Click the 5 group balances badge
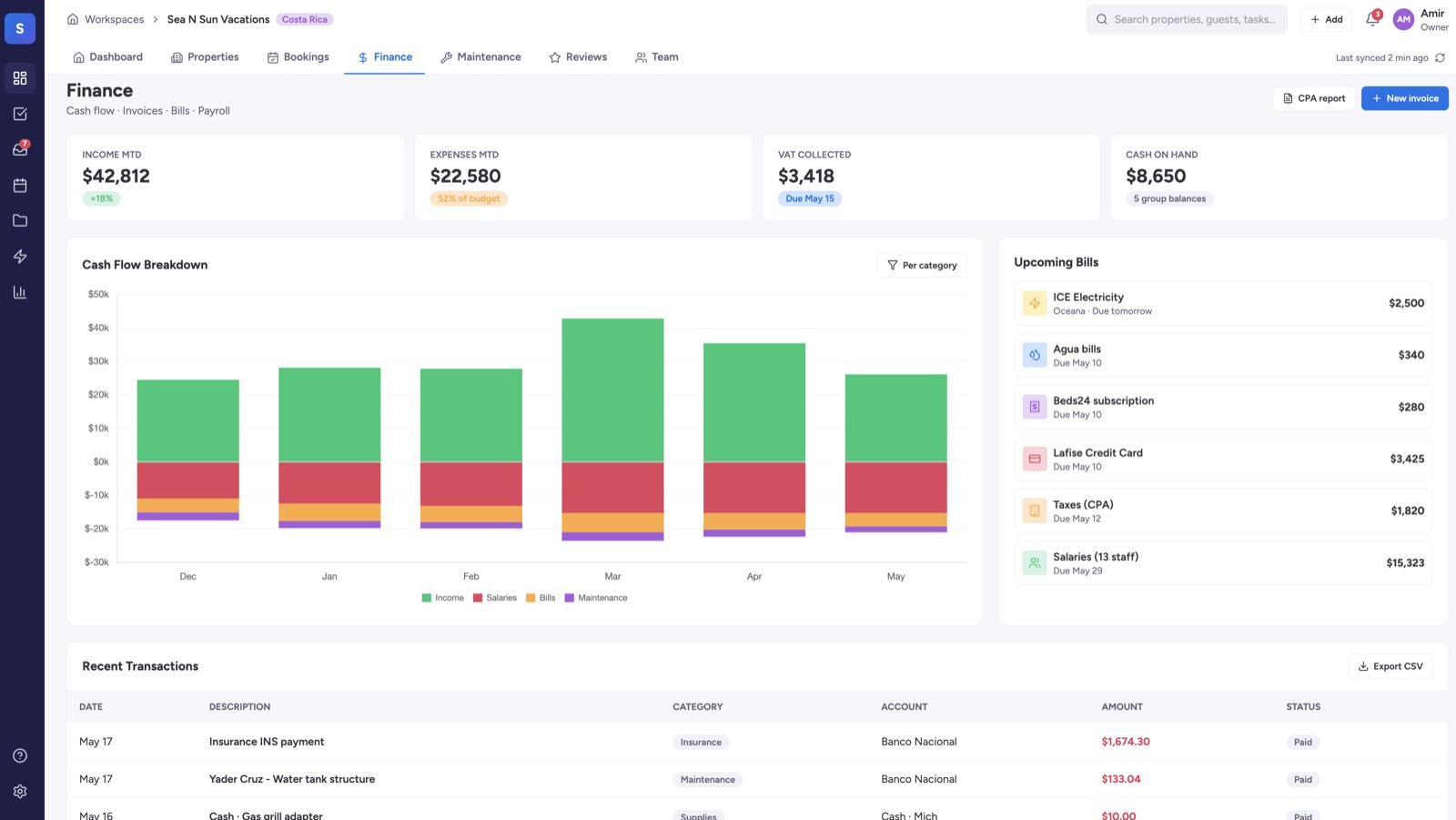Image resolution: width=1456 pixels, height=820 pixels. [x=1169, y=198]
